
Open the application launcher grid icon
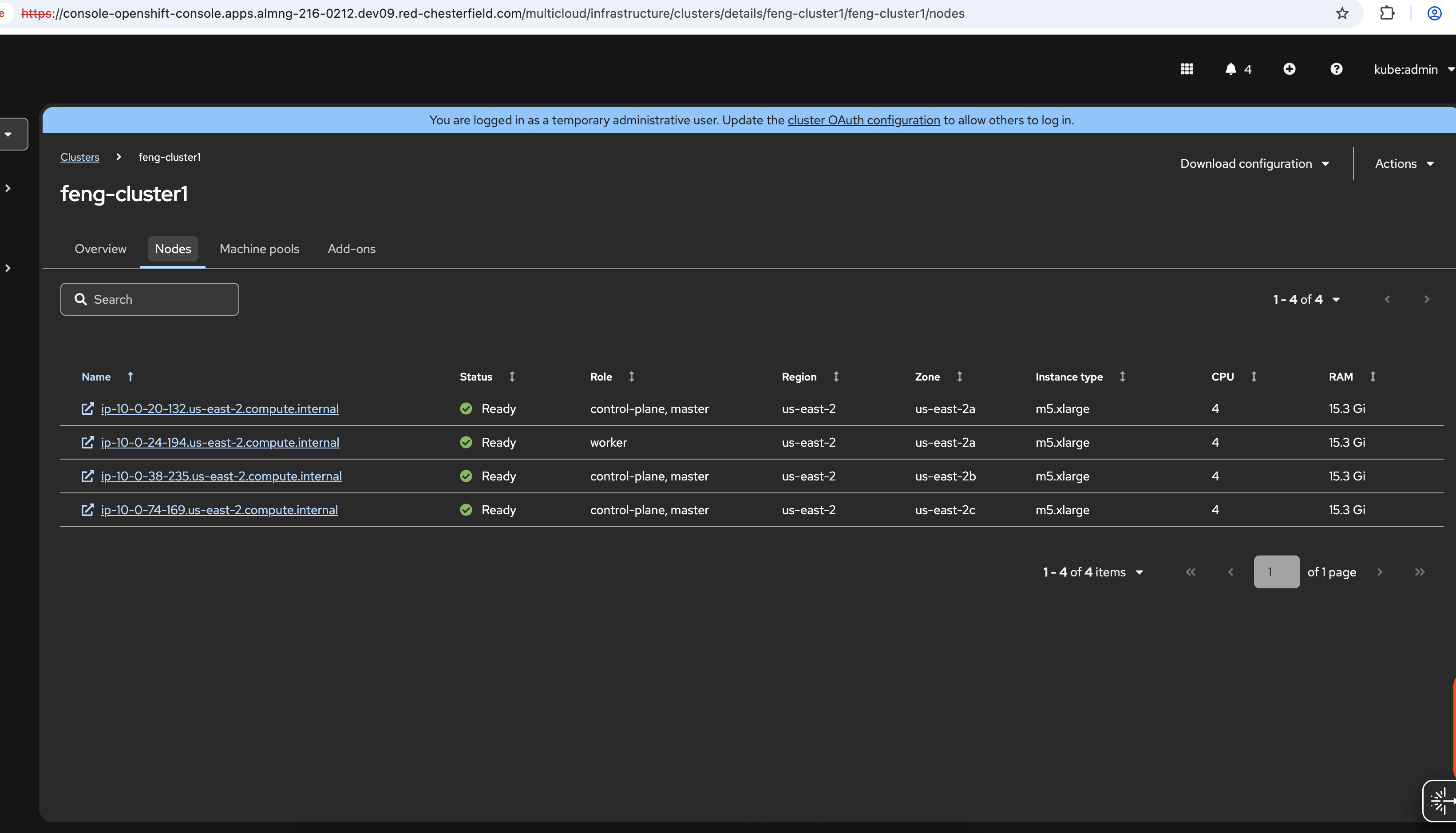tap(1187, 69)
